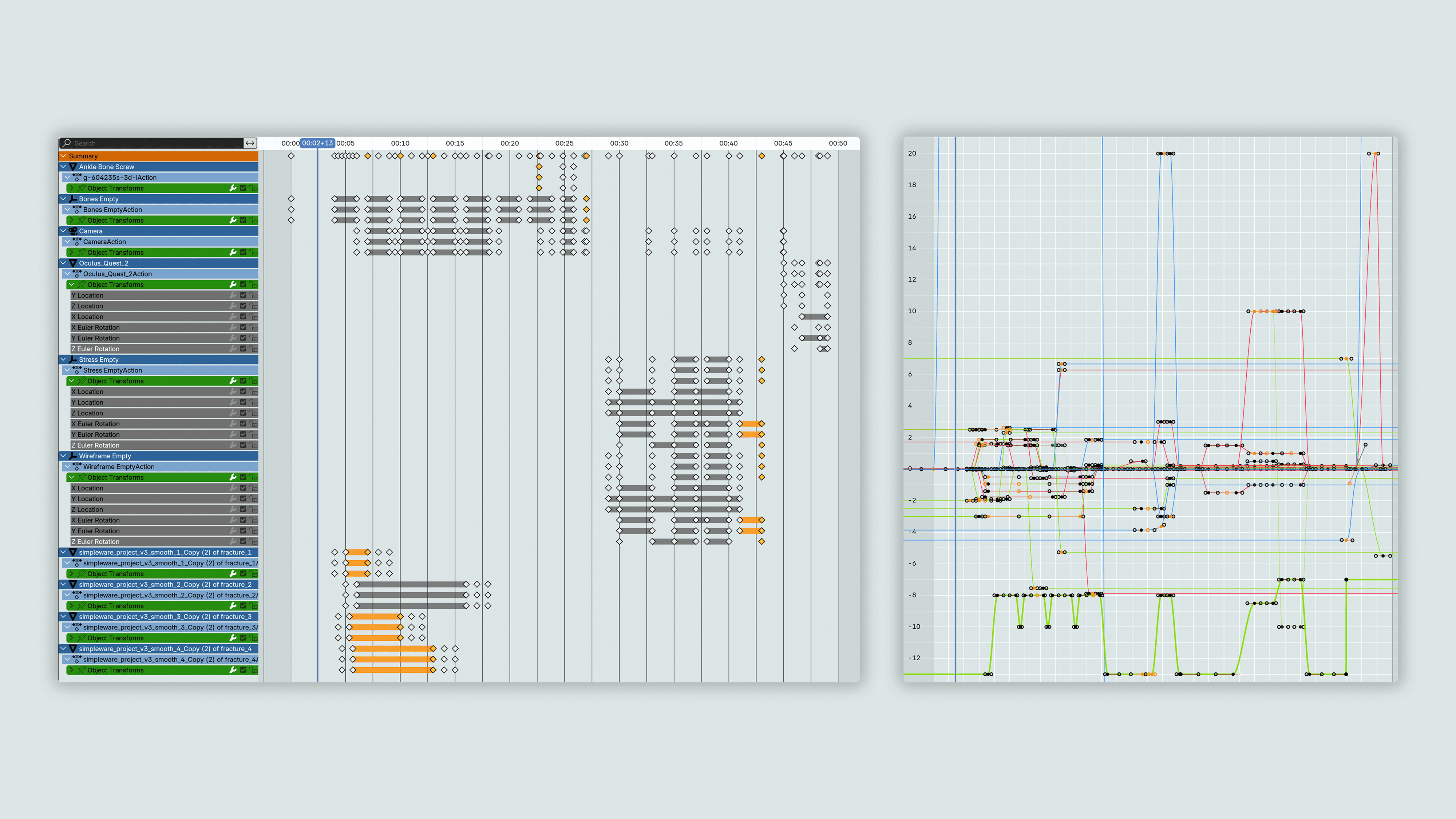Lock the Oculus_Quest_2 Z Location channel
1456x819 pixels.
254,306
